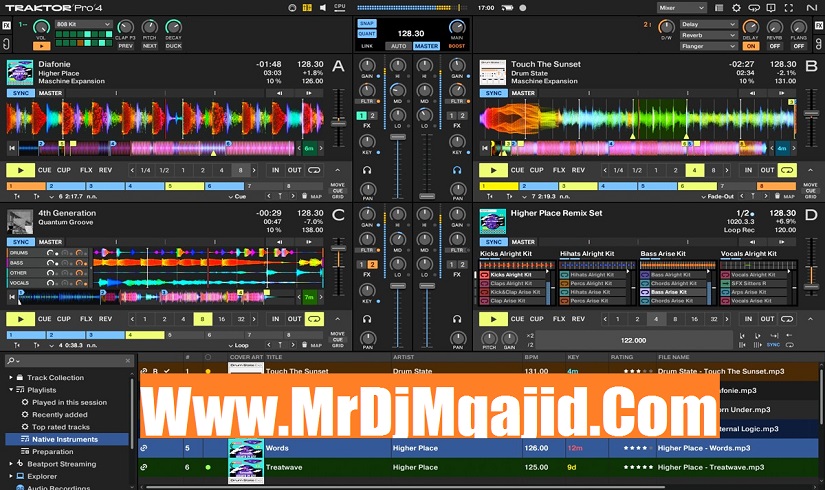Play Deck C track 4th Generation

(x=21, y=319)
